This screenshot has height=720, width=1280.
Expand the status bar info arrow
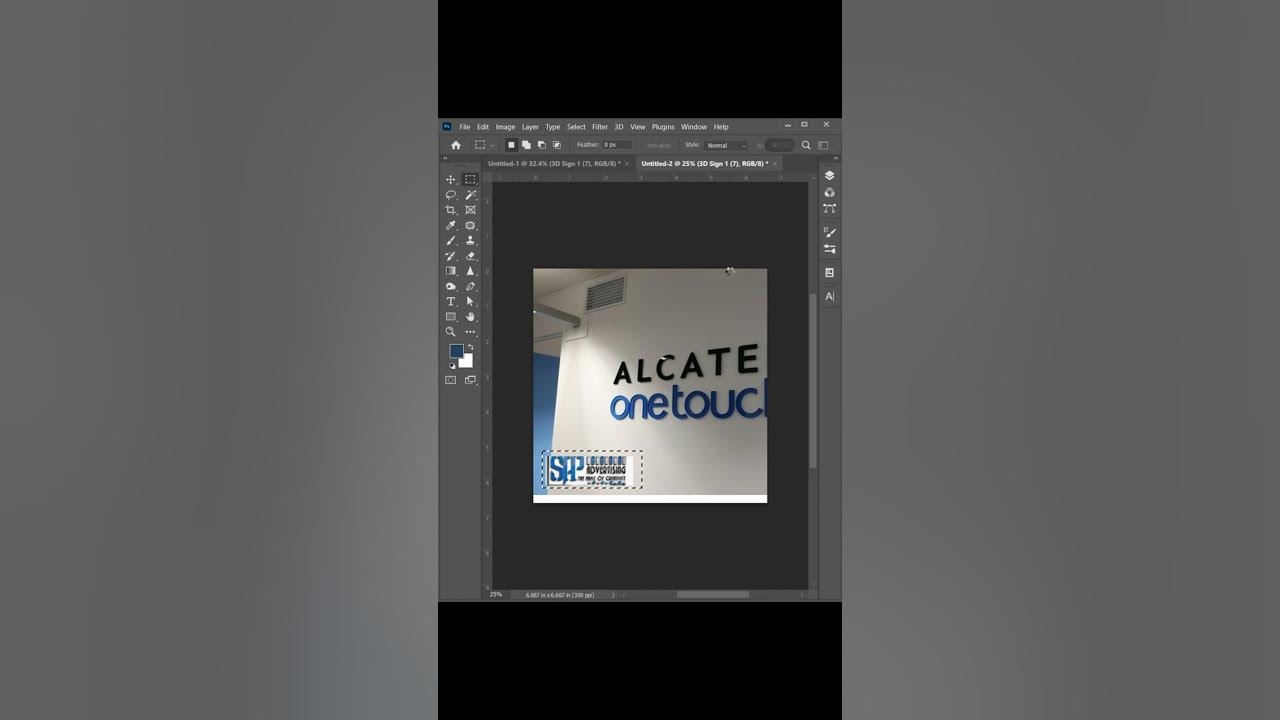coord(613,595)
